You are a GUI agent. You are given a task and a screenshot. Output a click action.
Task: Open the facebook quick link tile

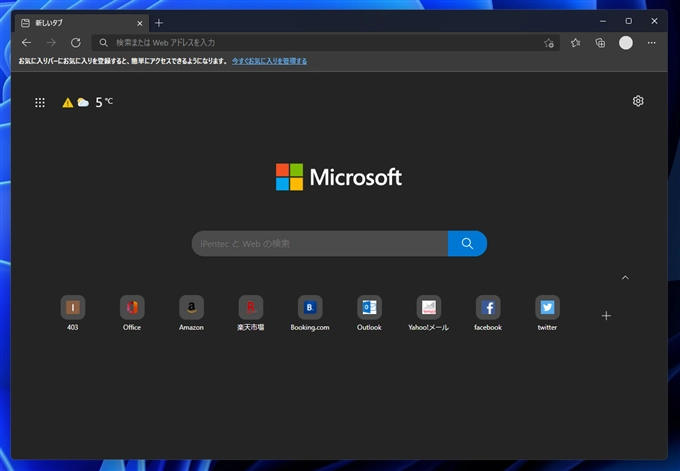488,307
